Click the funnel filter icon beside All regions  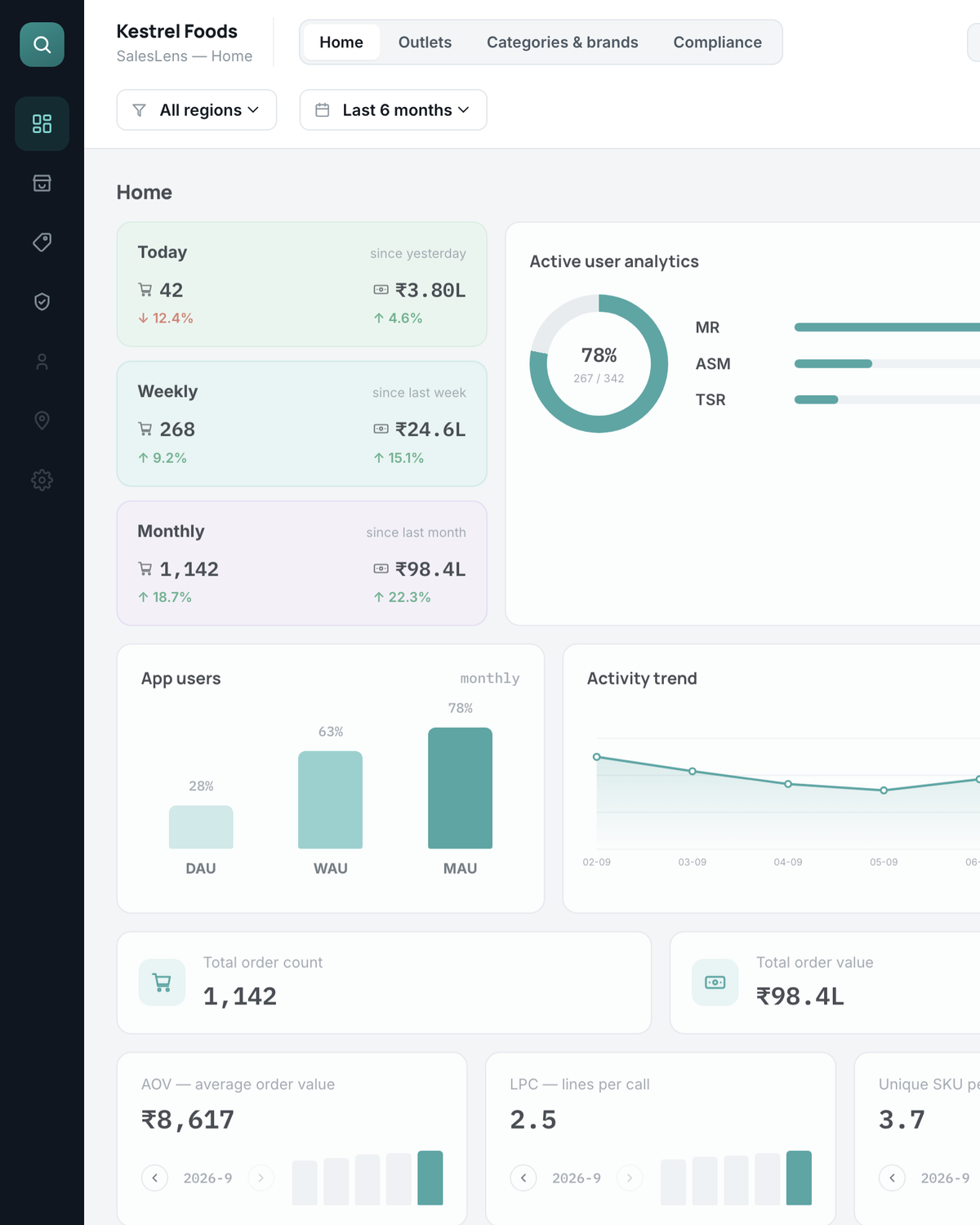(140, 109)
